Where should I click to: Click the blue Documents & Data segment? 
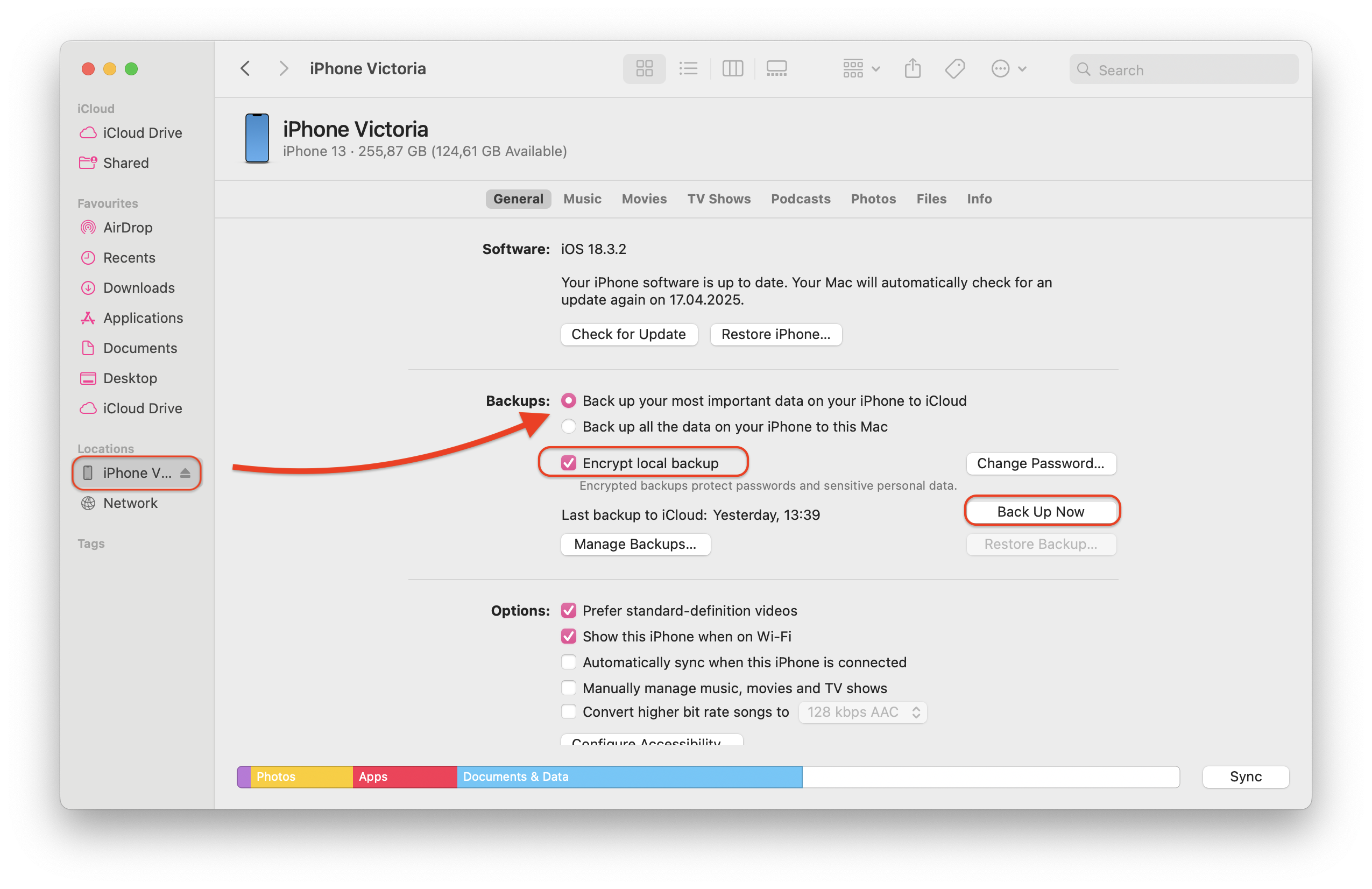pyautogui.click(x=630, y=777)
